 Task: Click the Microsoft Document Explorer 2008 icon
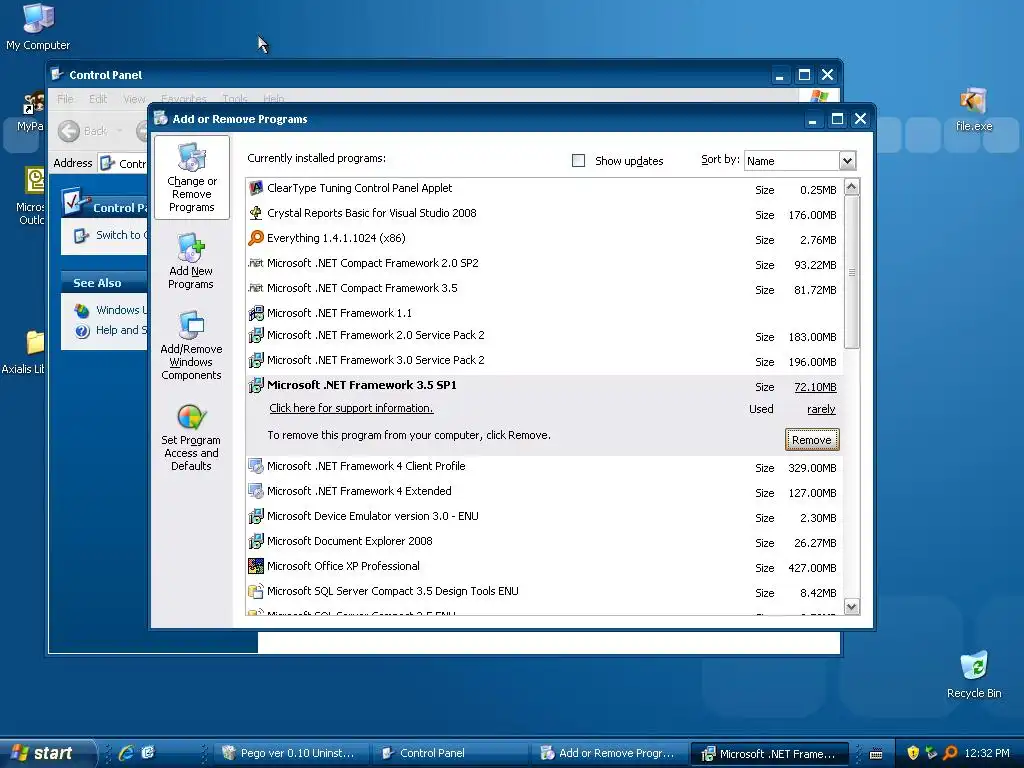coord(256,541)
